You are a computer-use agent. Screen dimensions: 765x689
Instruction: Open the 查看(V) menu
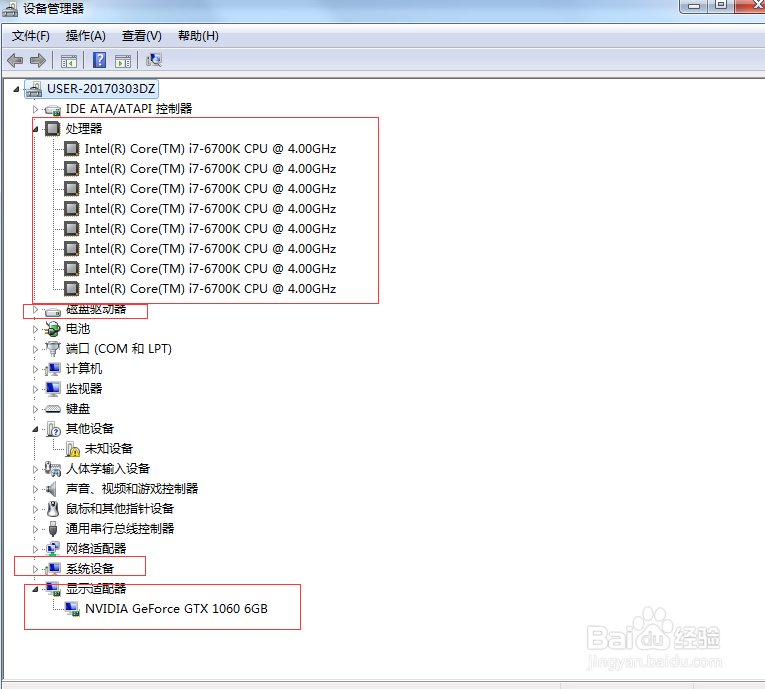[141, 36]
